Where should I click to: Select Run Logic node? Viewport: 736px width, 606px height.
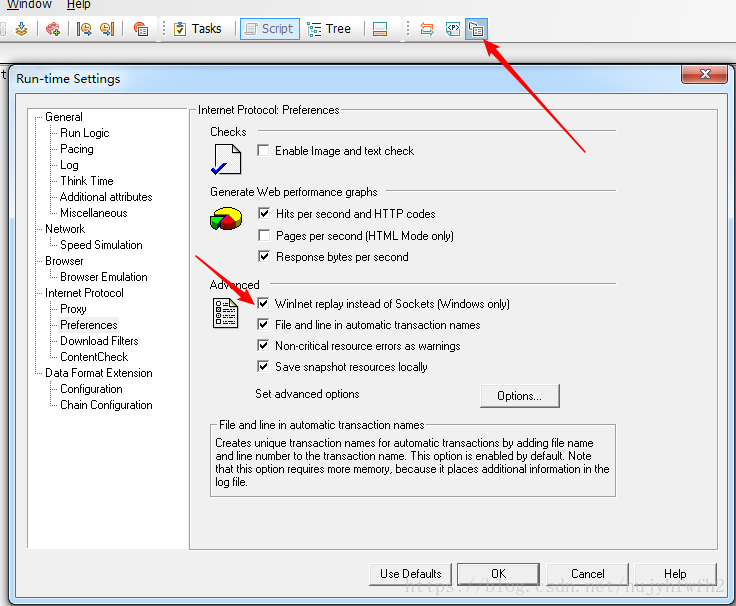coord(84,133)
